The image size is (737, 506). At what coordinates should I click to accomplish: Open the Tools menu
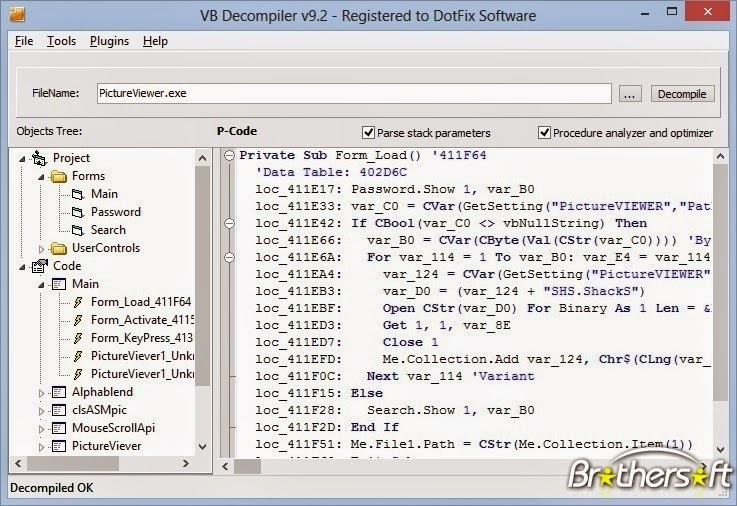click(x=62, y=41)
